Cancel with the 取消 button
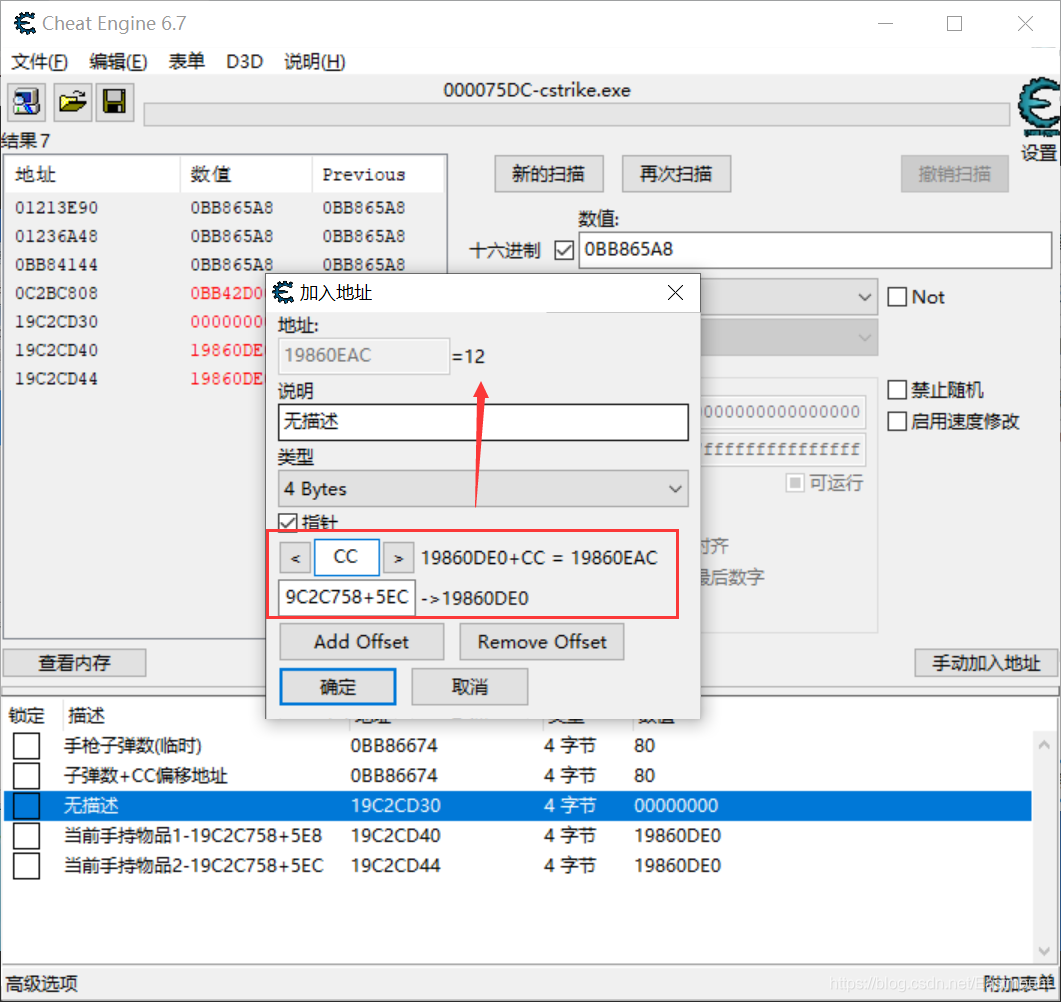The image size is (1061, 1002). (x=470, y=687)
